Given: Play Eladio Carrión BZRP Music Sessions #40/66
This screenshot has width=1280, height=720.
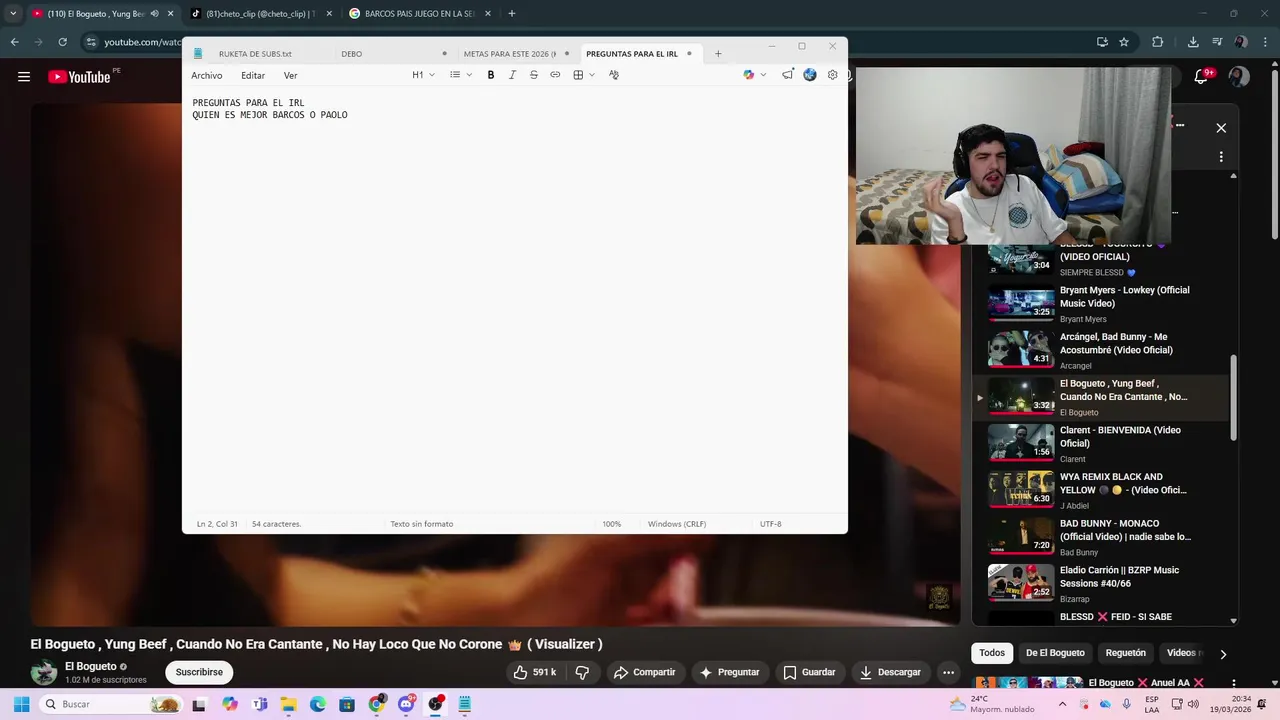Looking at the screenshot, I should tap(1100, 584).
